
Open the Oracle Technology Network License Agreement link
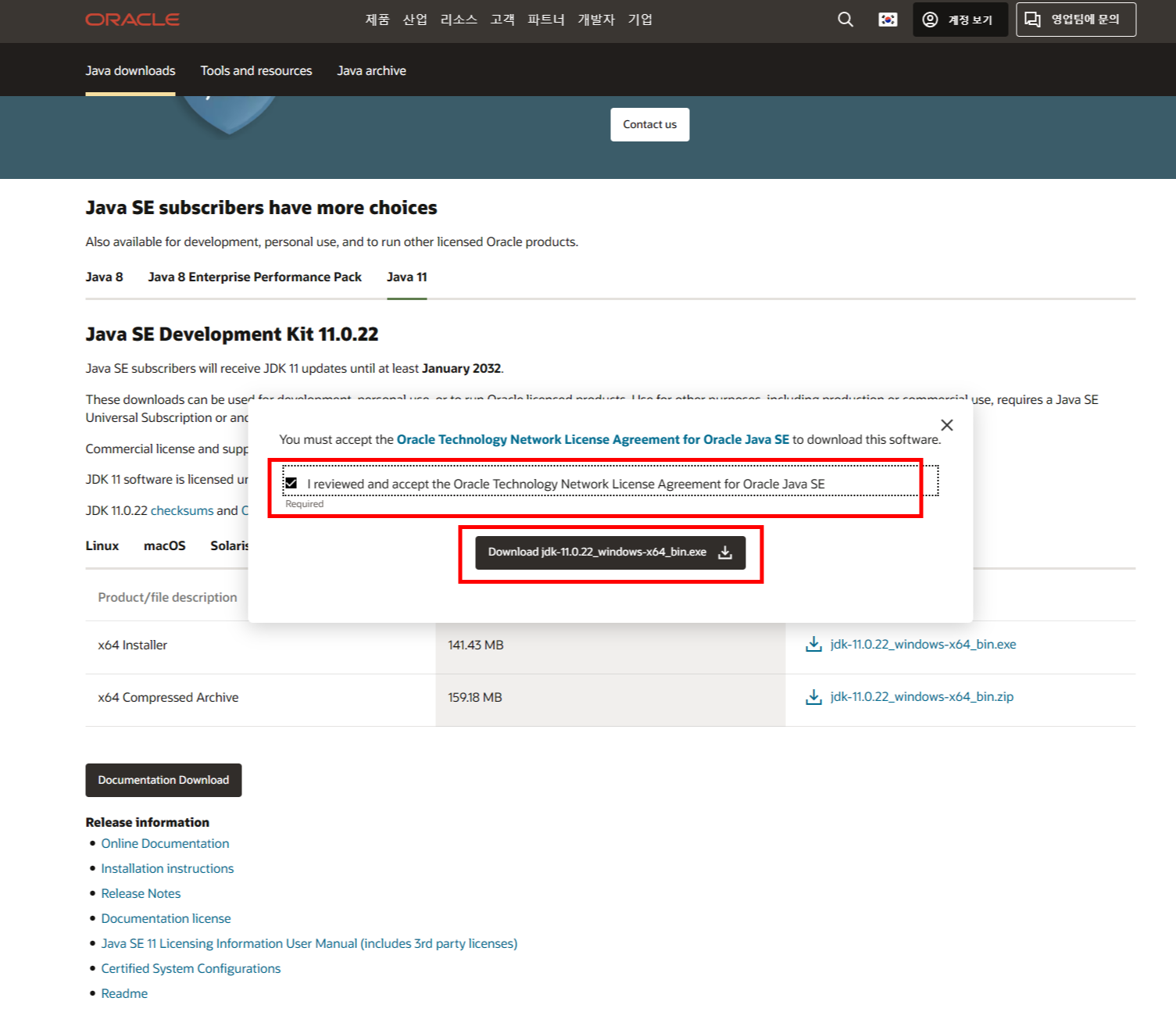point(593,439)
